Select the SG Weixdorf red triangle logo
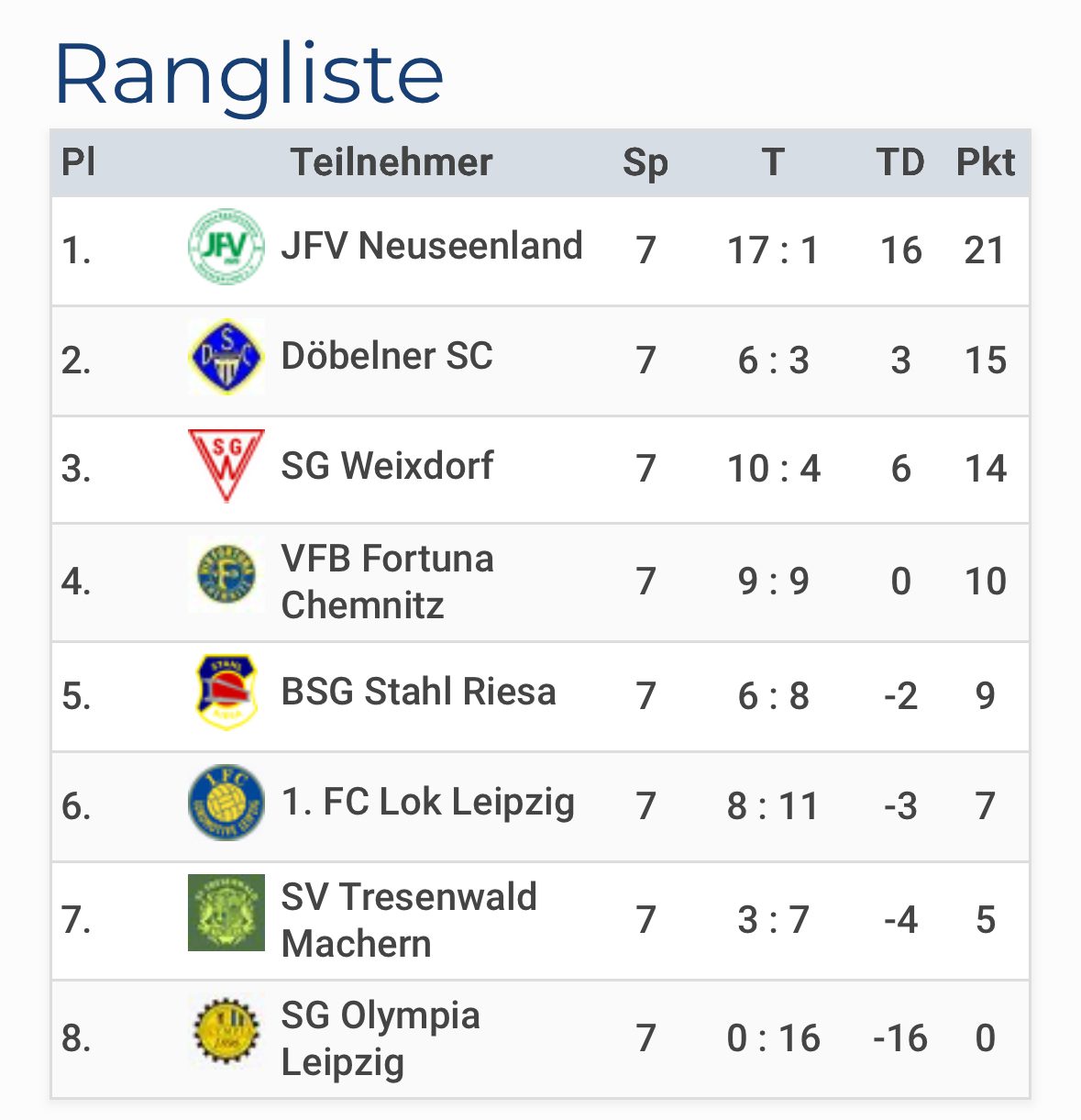The width and height of the screenshot is (1081, 1120). pos(226,466)
